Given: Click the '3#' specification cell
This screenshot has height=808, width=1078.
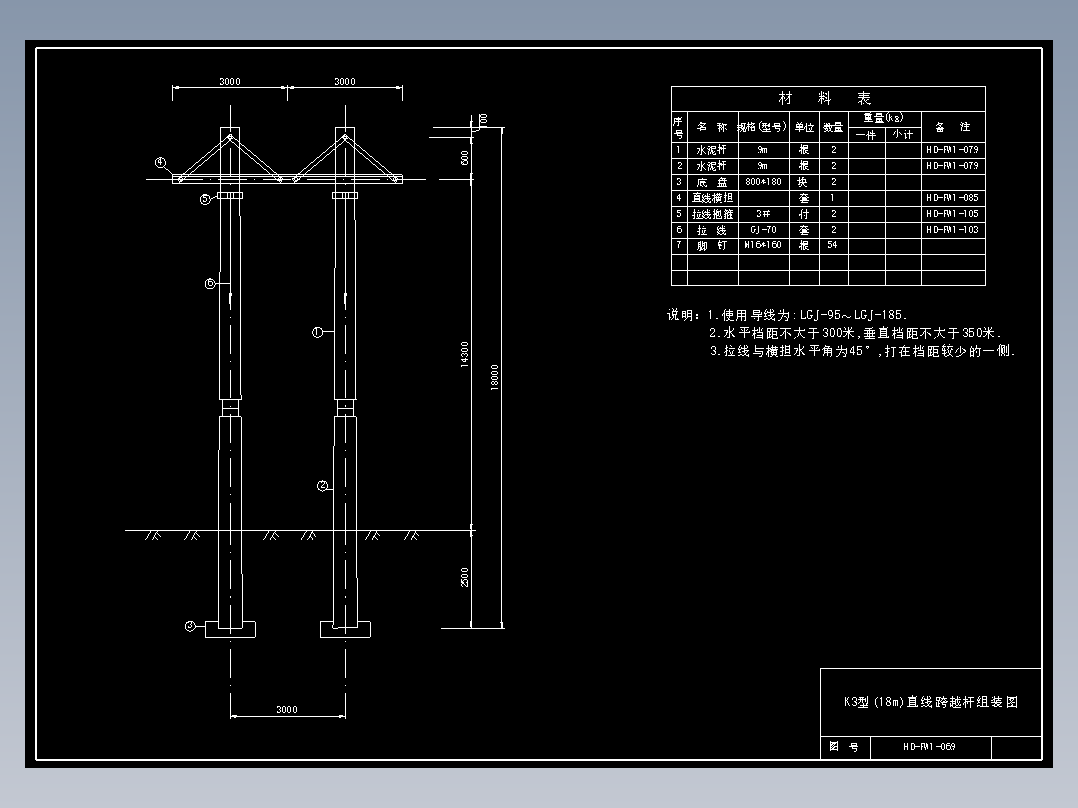Looking at the screenshot, I should coord(763,214).
